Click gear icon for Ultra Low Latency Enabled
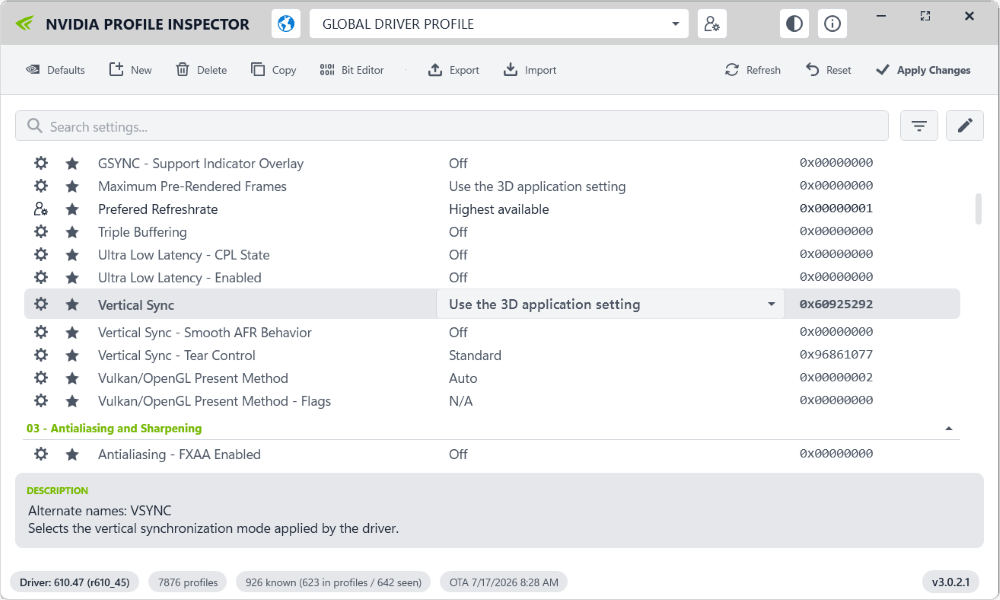This screenshot has height=600, width=1000. [41, 277]
